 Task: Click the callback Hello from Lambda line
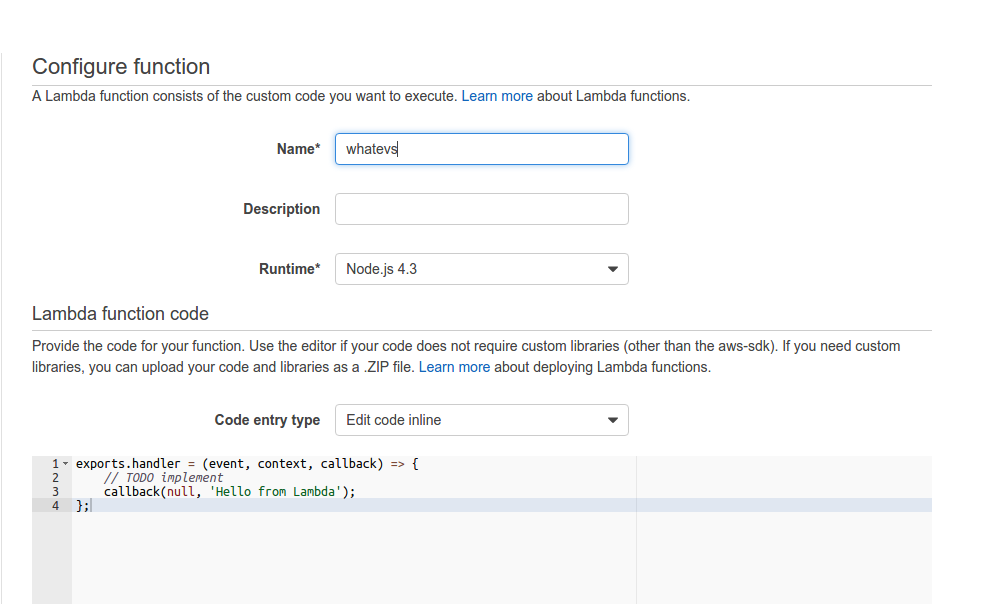click(230, 491)
